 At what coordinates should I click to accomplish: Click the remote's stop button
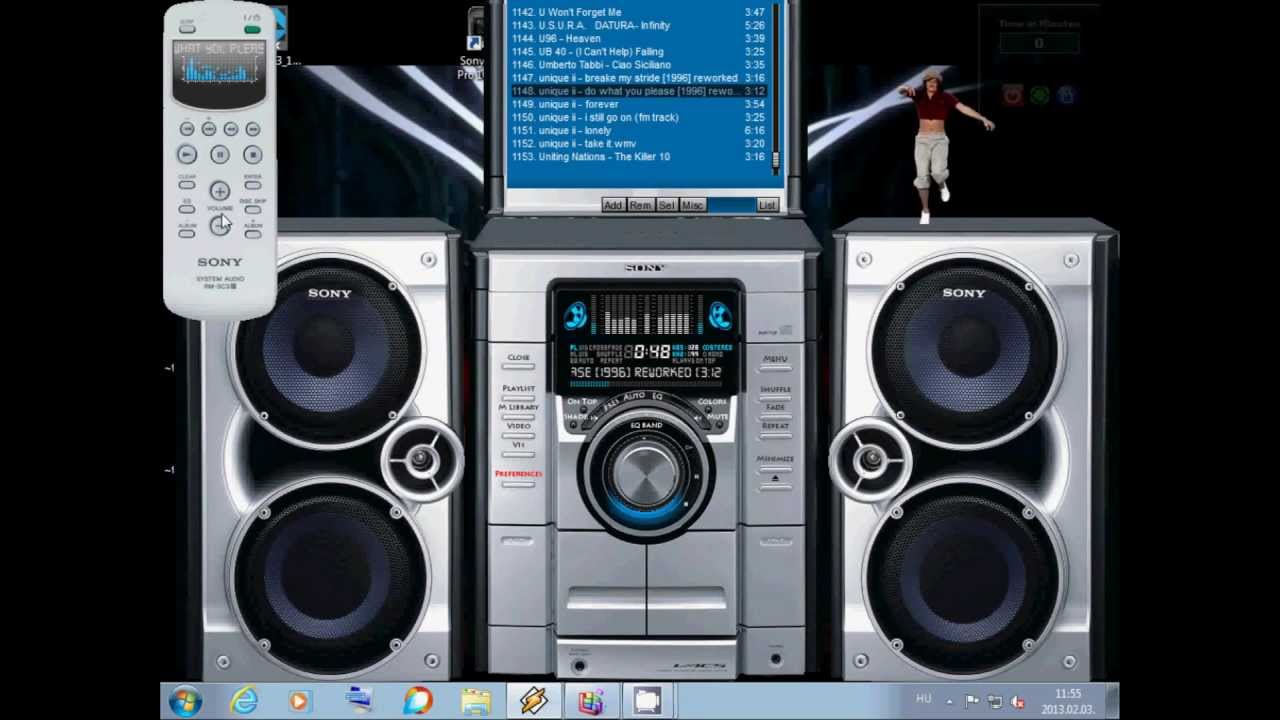(x=252, y=154)
